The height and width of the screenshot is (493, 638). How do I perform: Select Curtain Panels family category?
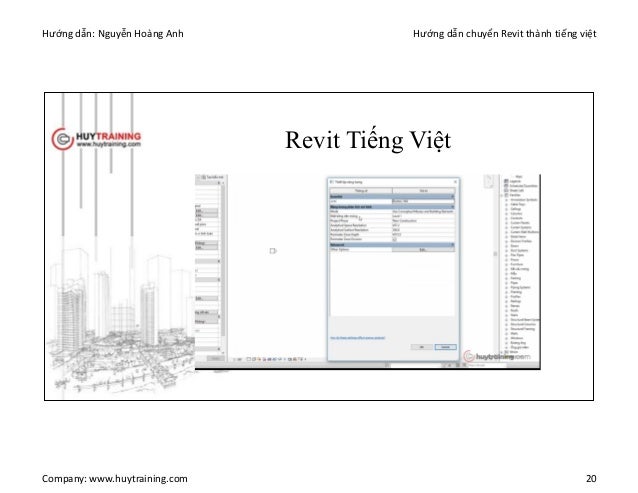520,223
